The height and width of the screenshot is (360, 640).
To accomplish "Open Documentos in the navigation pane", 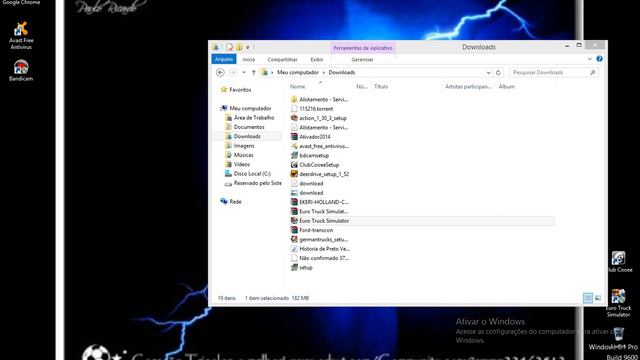I will click(249, 127).
